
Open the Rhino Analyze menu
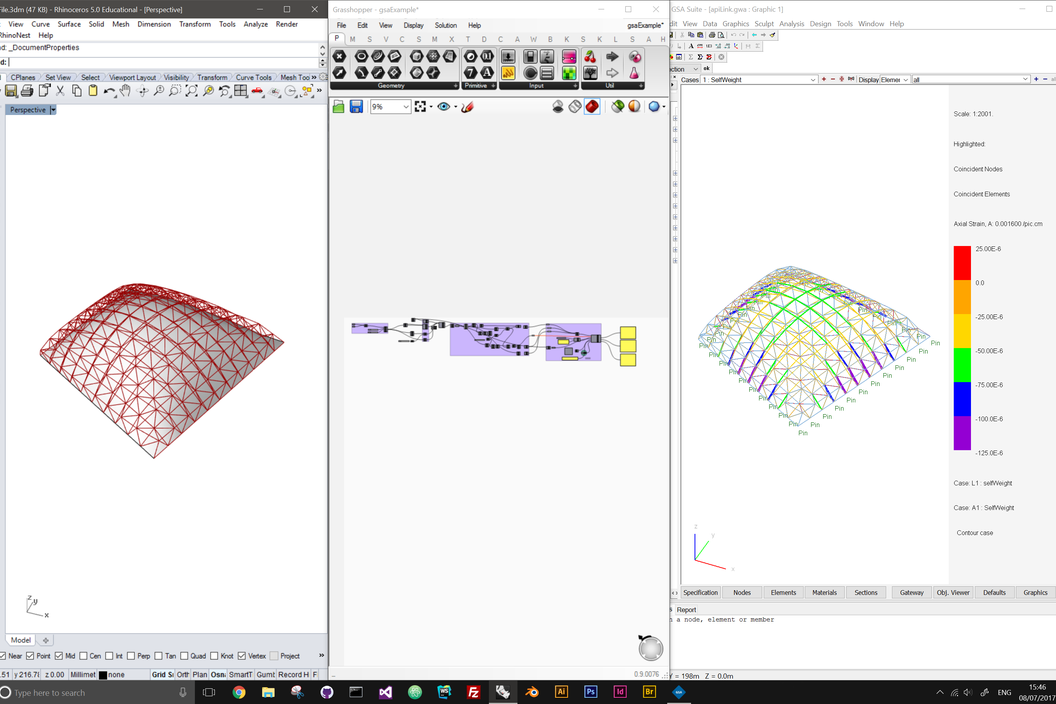pyautogui.click(x=255, y=24)
